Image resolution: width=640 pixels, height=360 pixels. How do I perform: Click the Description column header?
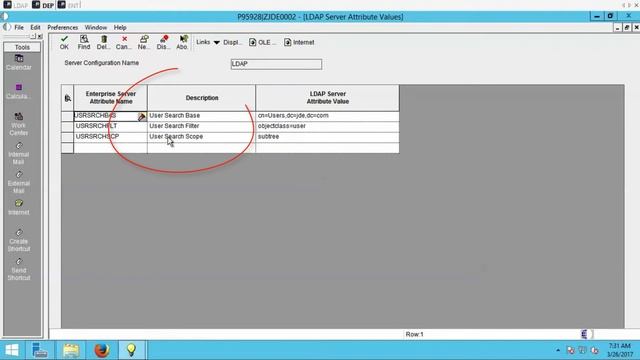tap(202, 98)
